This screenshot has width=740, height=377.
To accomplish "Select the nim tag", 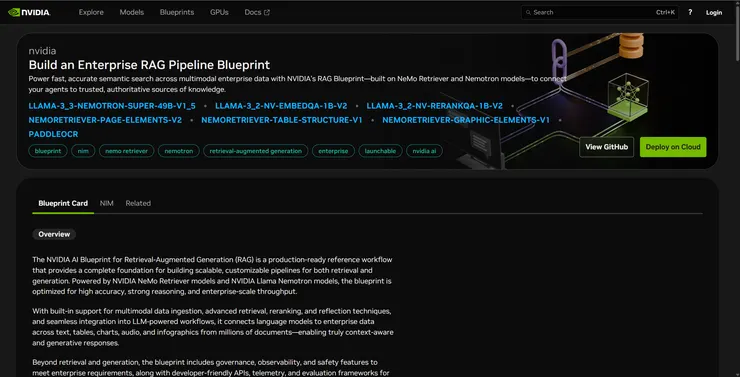I will tap(83, 151).
